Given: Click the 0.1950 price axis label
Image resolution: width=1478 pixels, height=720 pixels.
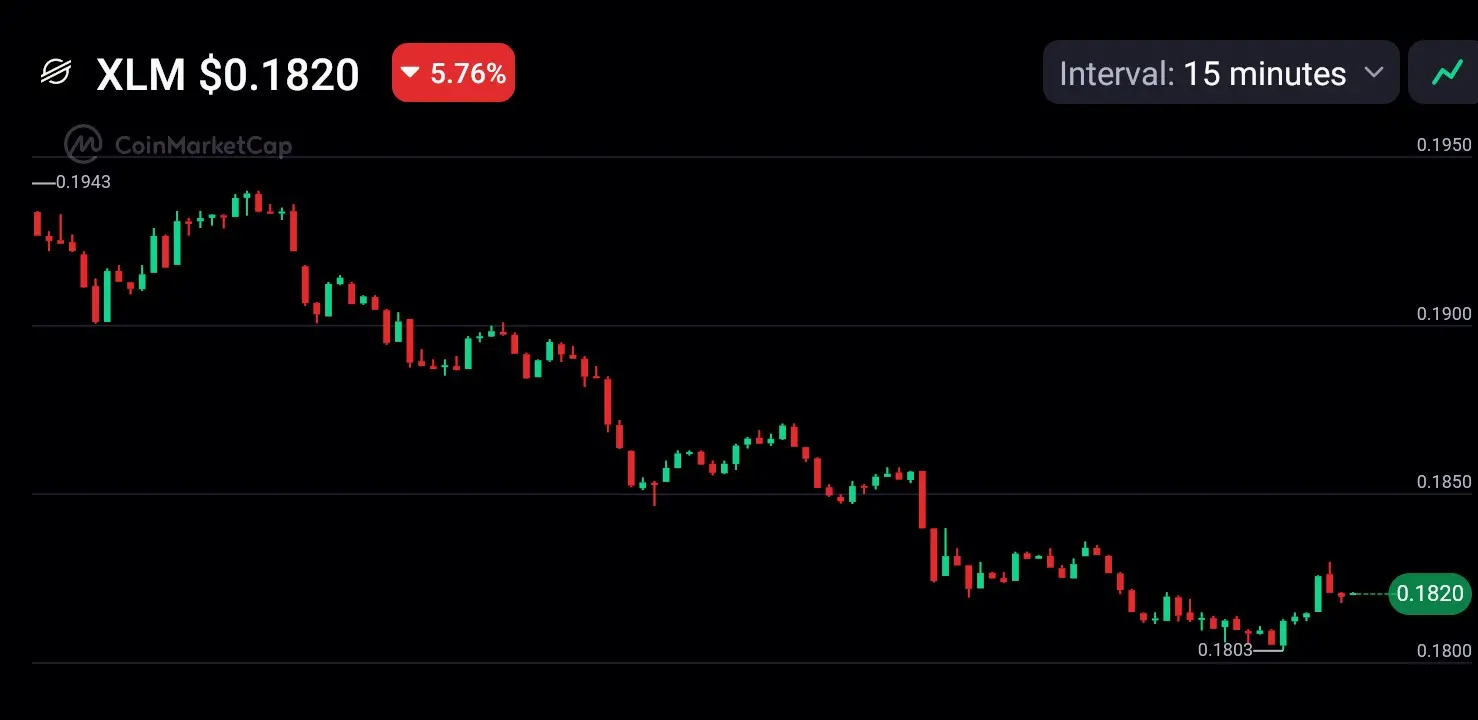Looking at the screenshot, I should (1444, 145).
